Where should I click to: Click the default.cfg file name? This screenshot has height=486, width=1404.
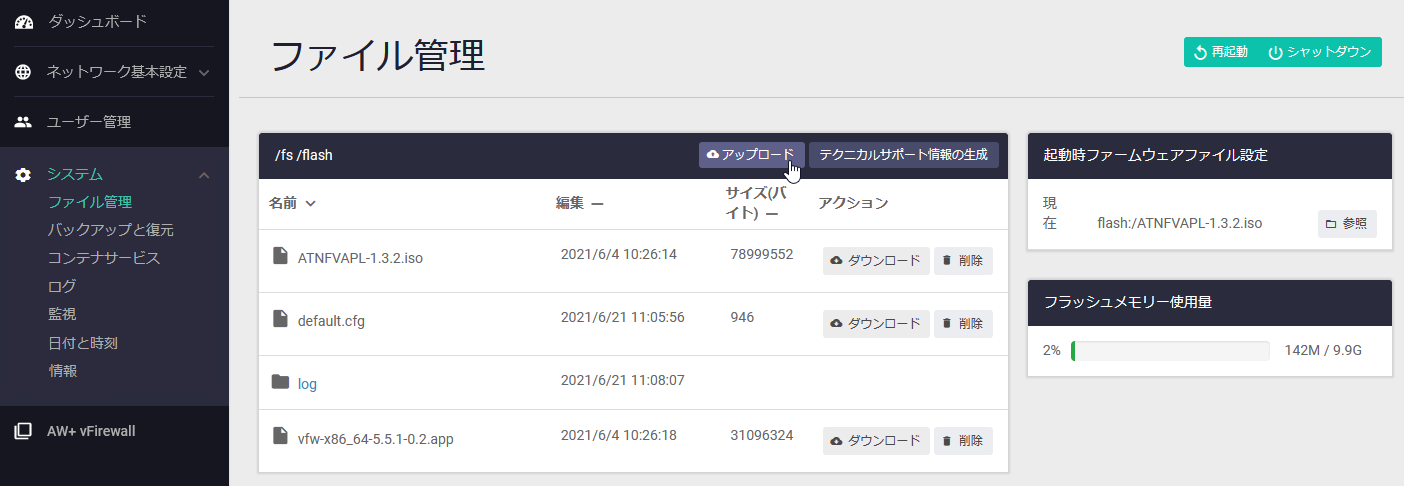click(331, 321)
